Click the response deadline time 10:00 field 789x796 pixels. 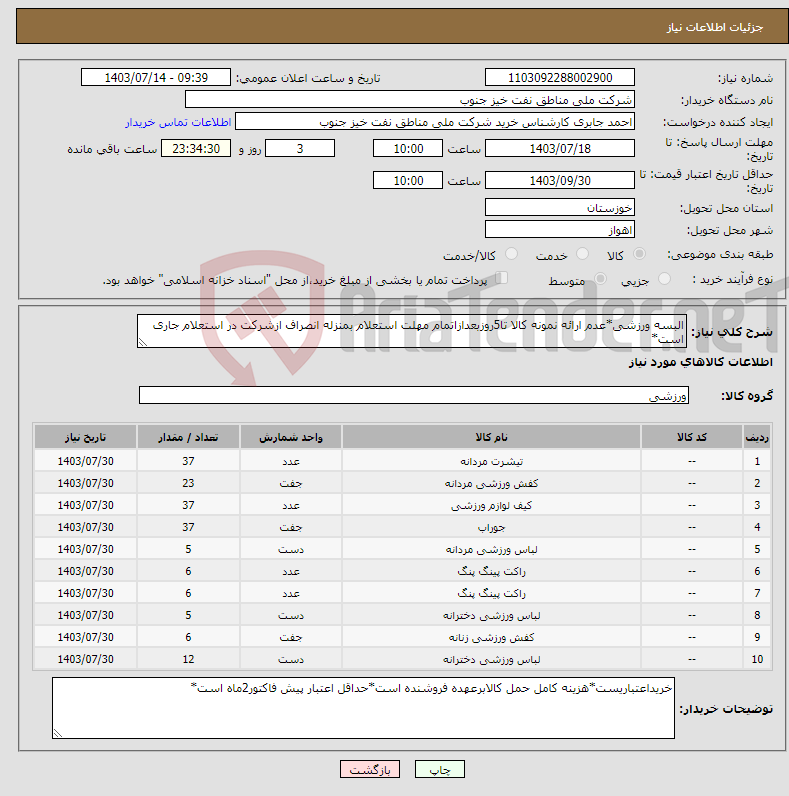pos(408,148)
